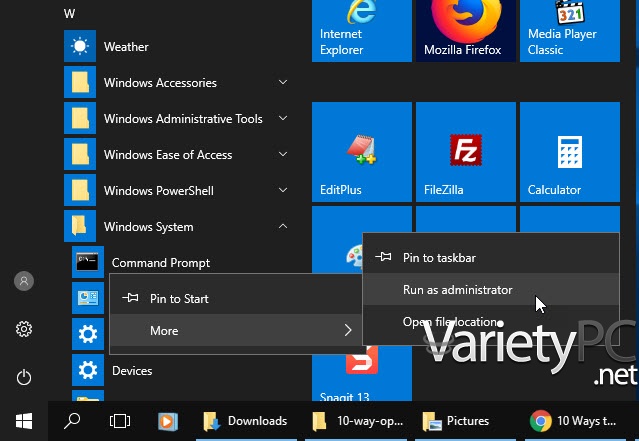The height and width of the screenshot is (441, 639).
Task: Open the Media Player Classic tile
Action: pos(570,31)
